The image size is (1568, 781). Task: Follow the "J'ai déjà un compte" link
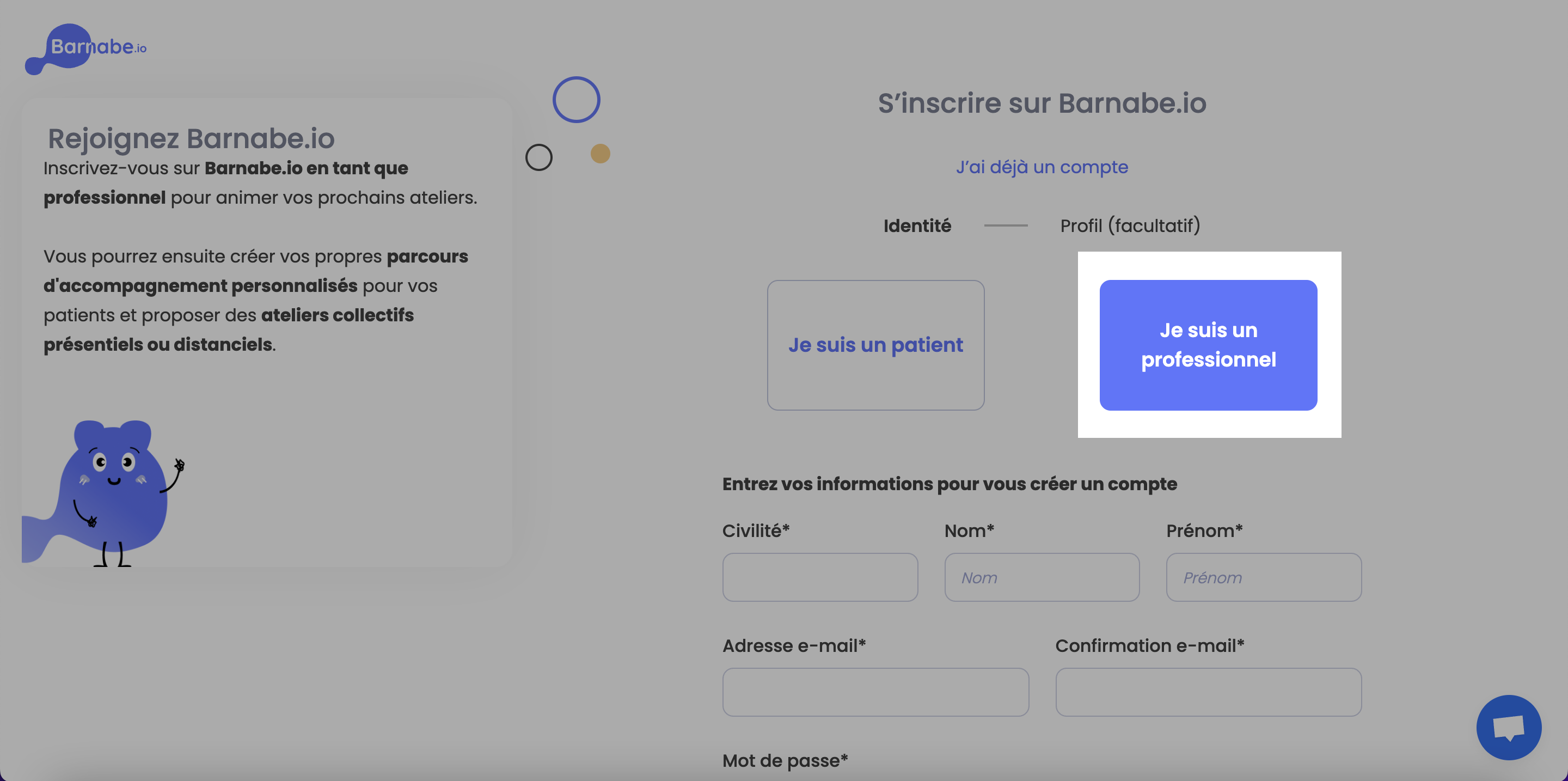click(1042, 167)
